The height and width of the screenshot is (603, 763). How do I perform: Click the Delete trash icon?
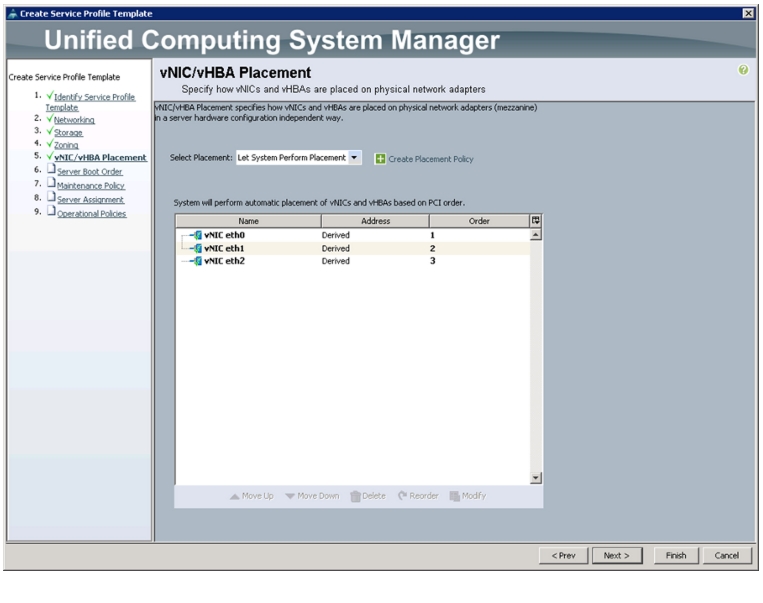[x=355, y=496]
